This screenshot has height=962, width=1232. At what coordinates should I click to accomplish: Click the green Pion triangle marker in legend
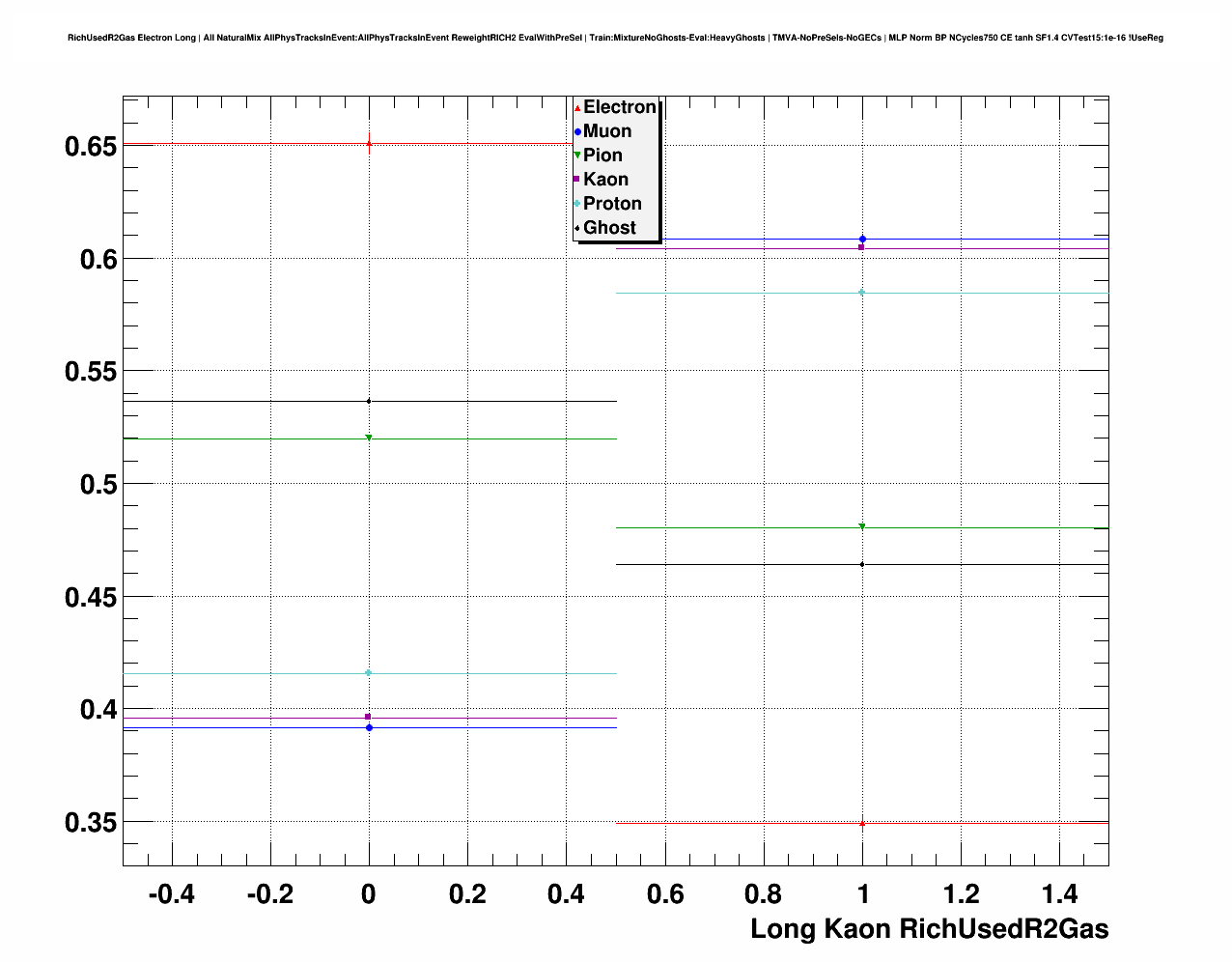[x=577, y=156]
